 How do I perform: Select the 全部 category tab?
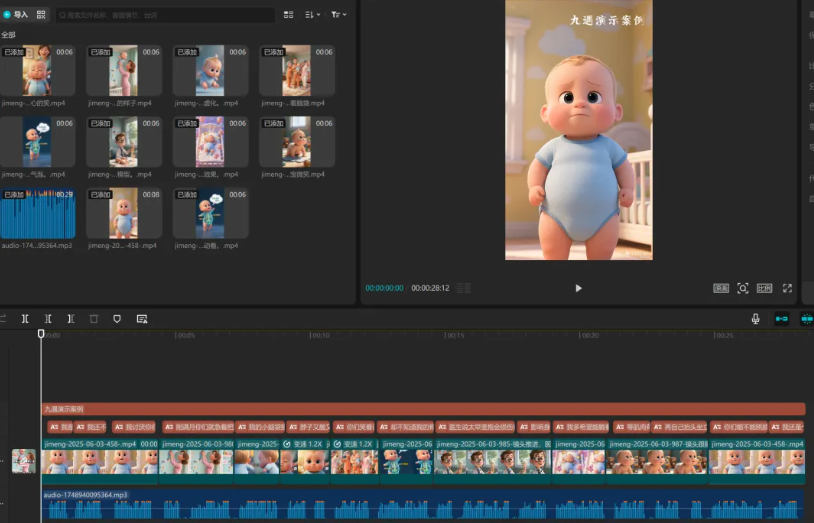[x=8, y=35]
